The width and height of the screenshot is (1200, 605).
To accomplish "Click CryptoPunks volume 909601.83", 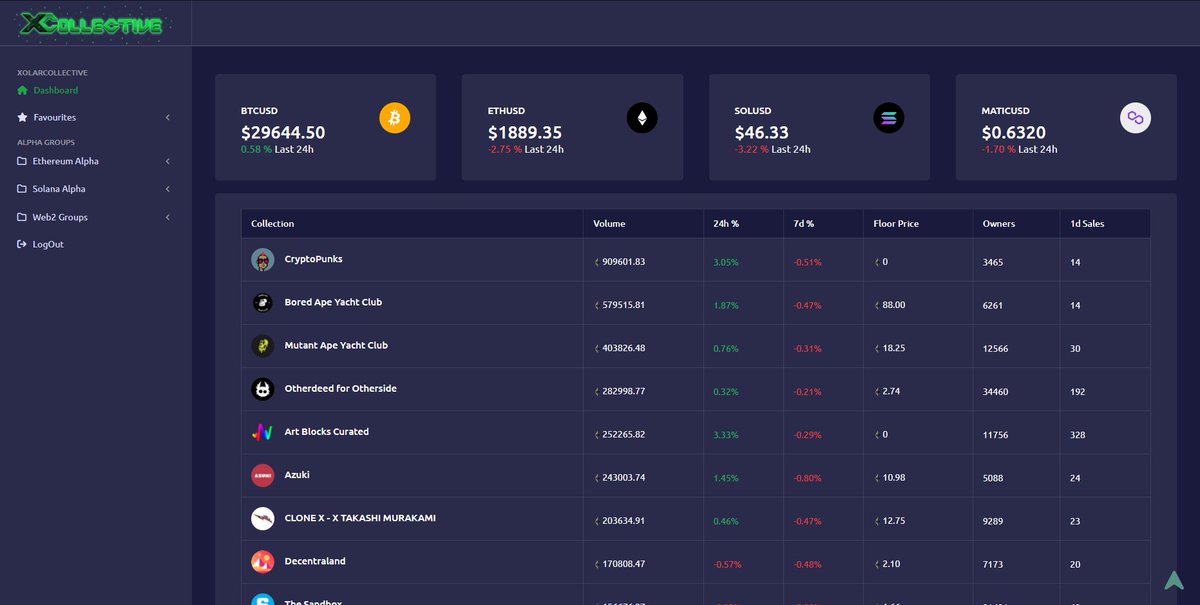I will click(x=623, y=262).
